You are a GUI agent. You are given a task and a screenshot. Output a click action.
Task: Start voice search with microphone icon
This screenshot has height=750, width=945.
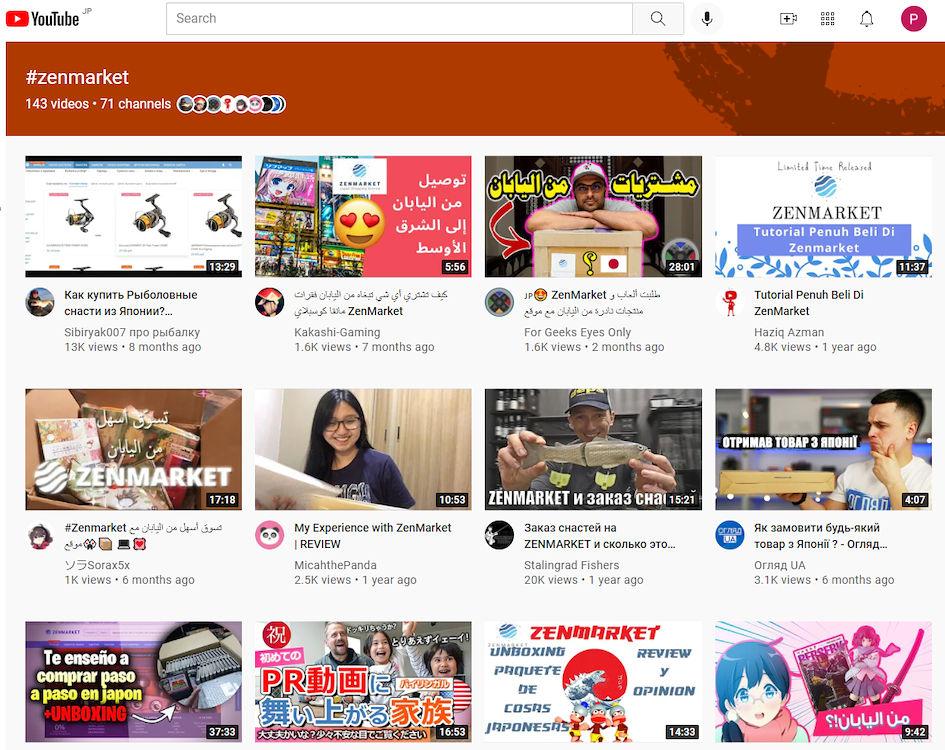pyautogui.click(x=707, y=19)
